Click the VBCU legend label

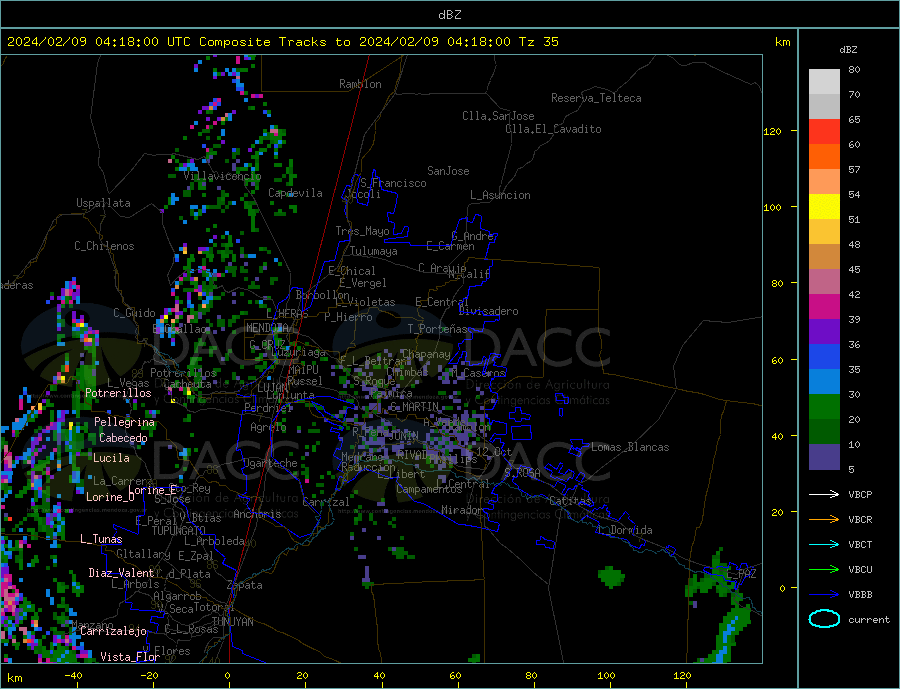point(860,570)
